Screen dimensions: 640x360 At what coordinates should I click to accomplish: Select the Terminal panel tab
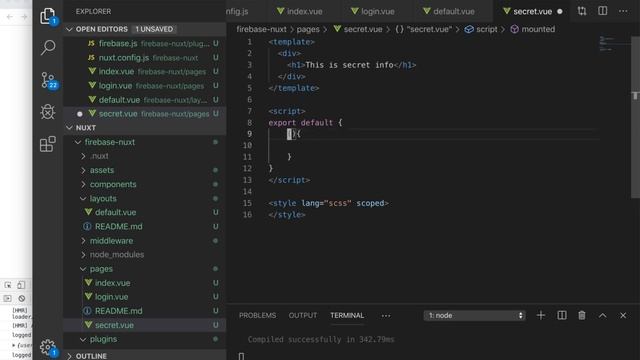point(347,316)
